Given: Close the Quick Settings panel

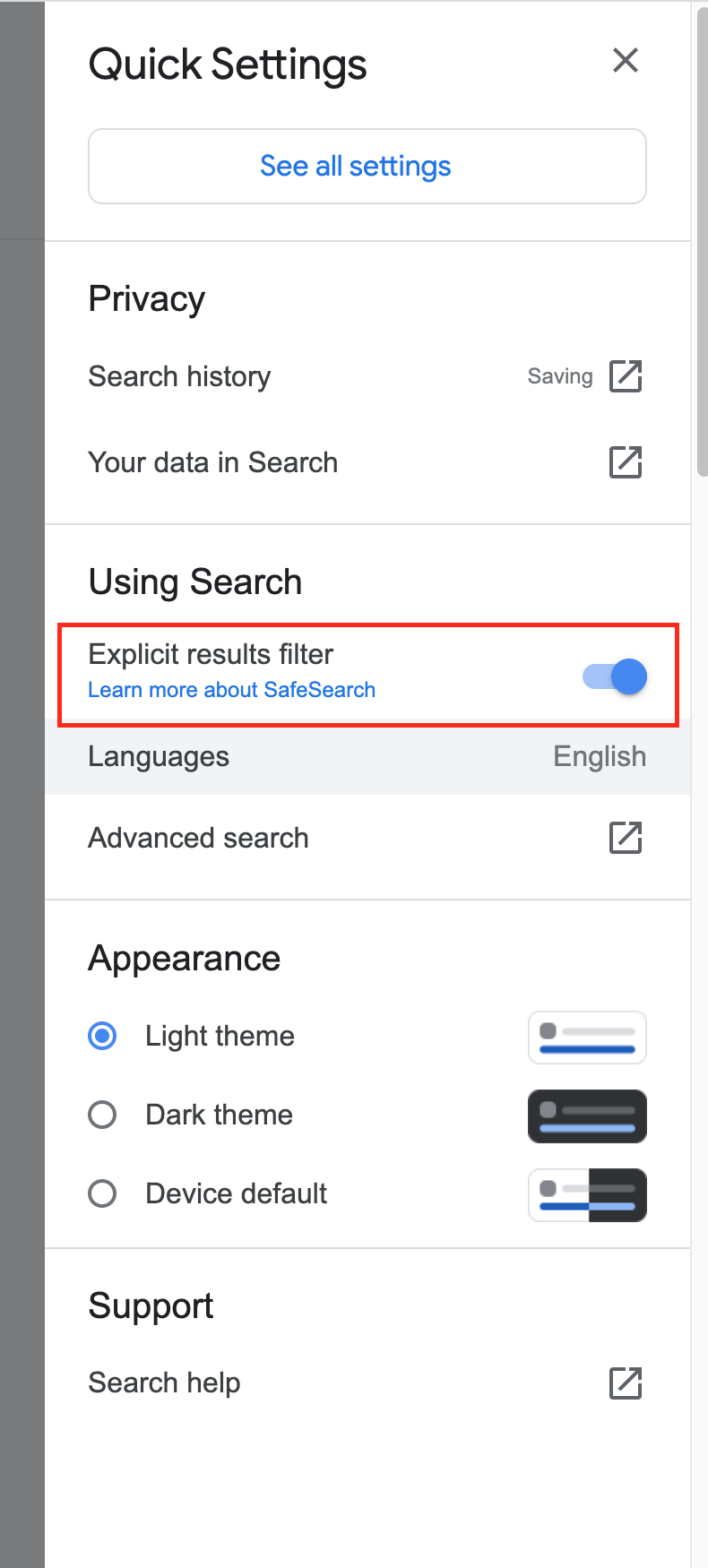Looking at the screenshot, I should pyautogui.click(x=625, y=60).
